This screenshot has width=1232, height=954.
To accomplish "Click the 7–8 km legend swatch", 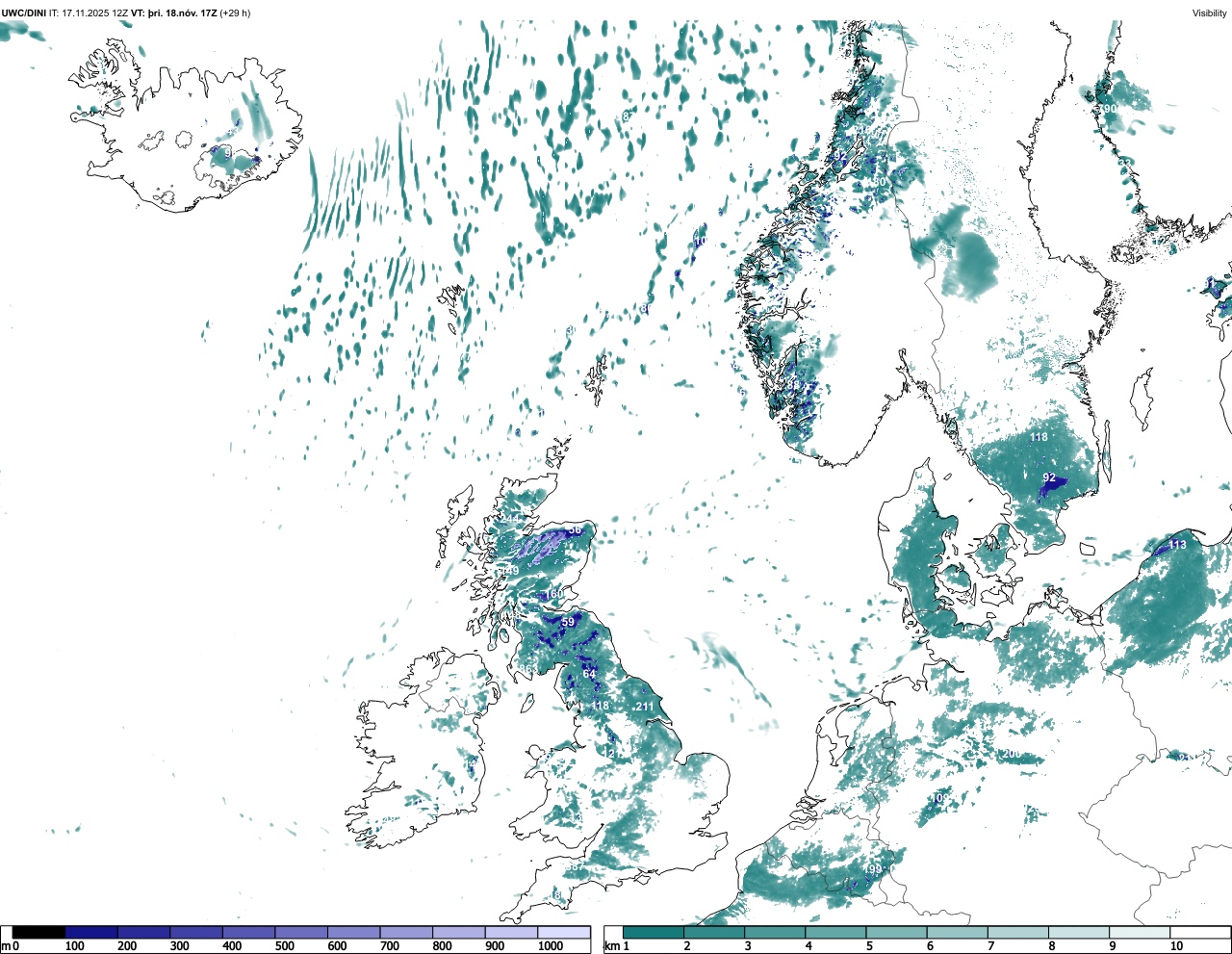I will (x=1017, y=933).
